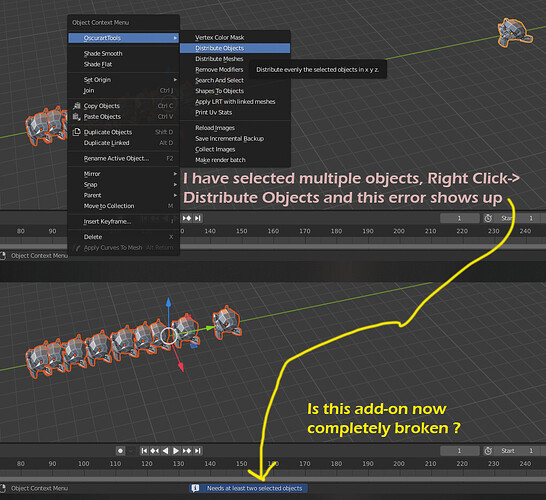This screenshot has width=546, height=500.
Task: Choose Join in context menu
Action: coord(124,91)
